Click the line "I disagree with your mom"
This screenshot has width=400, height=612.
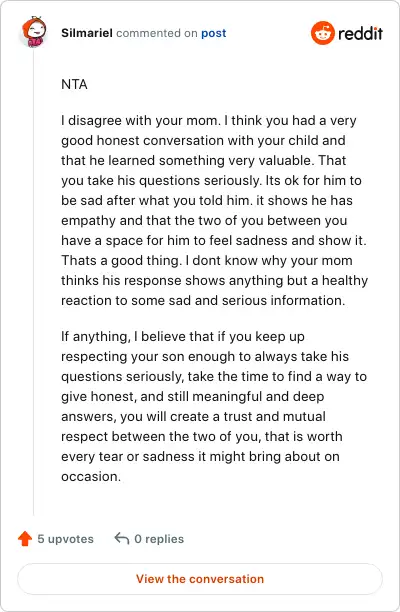tap(139, 121)
